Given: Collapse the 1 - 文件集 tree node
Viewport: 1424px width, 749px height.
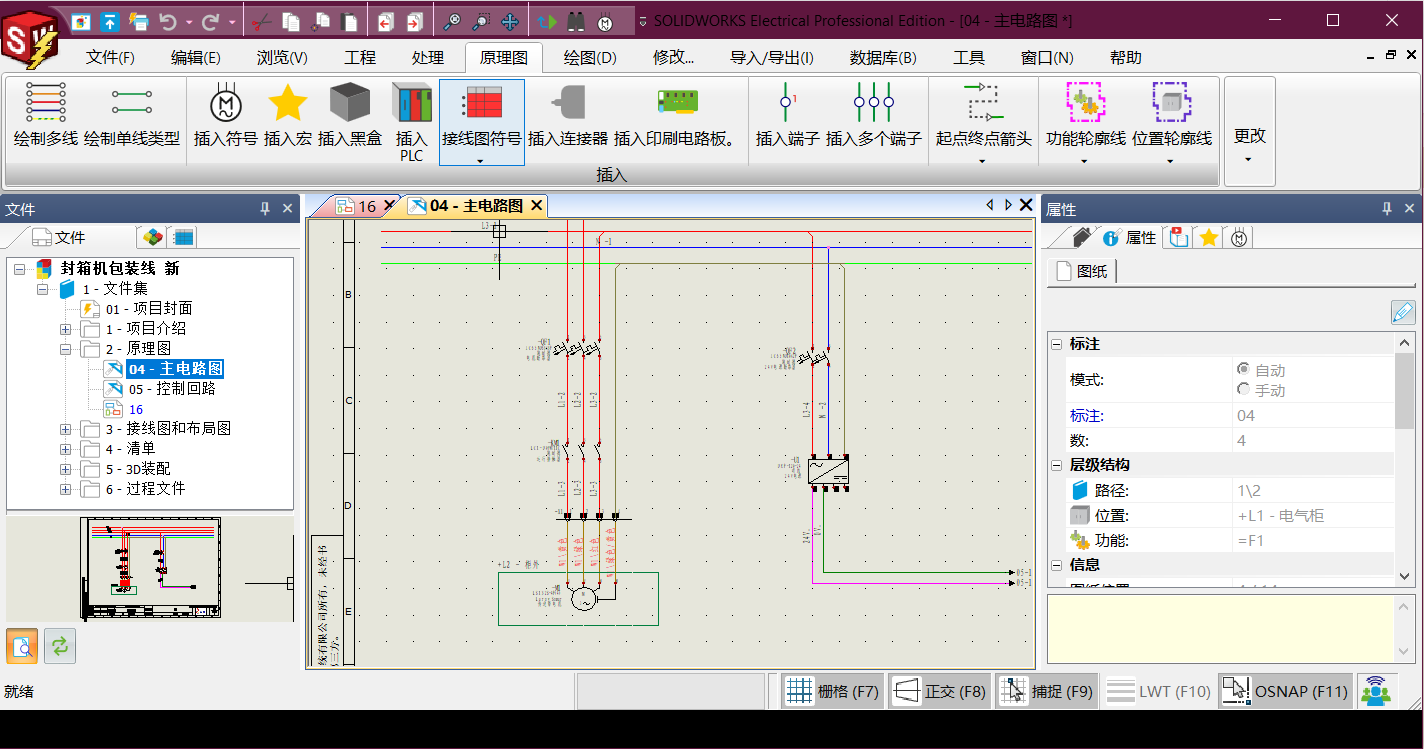Looking at the screenshot, I should [42, 289].
